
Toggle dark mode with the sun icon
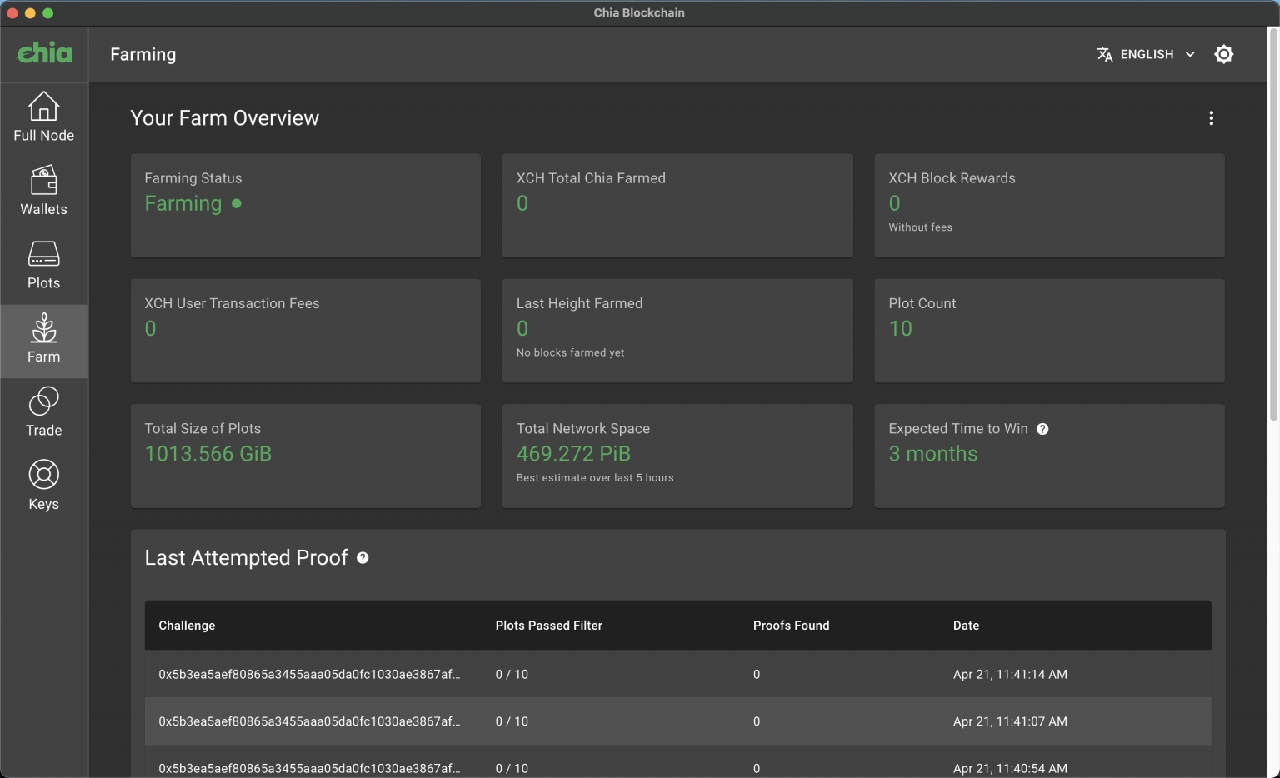[x=1223, y=55]
